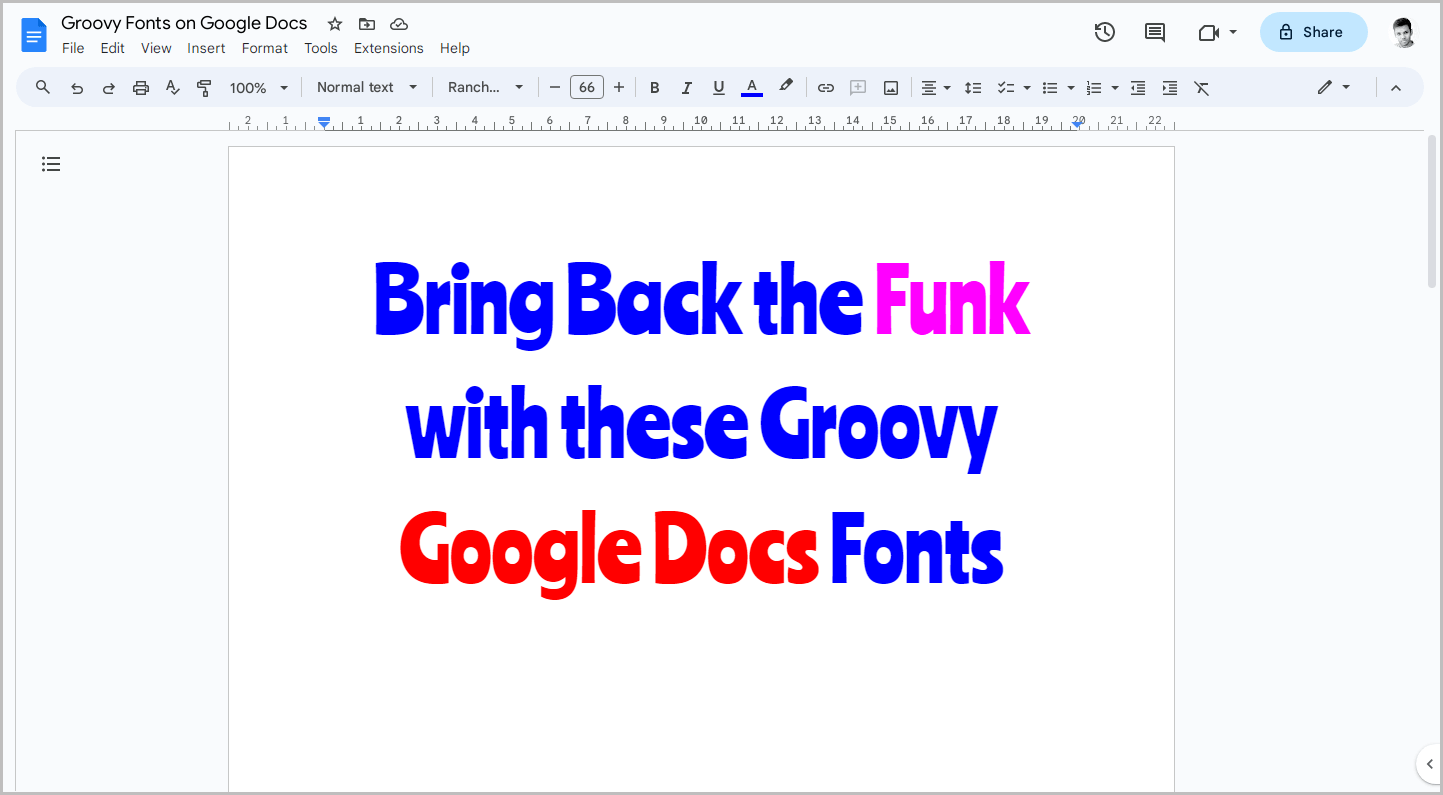Clear formatting from selected text

tap(1201, 87)
